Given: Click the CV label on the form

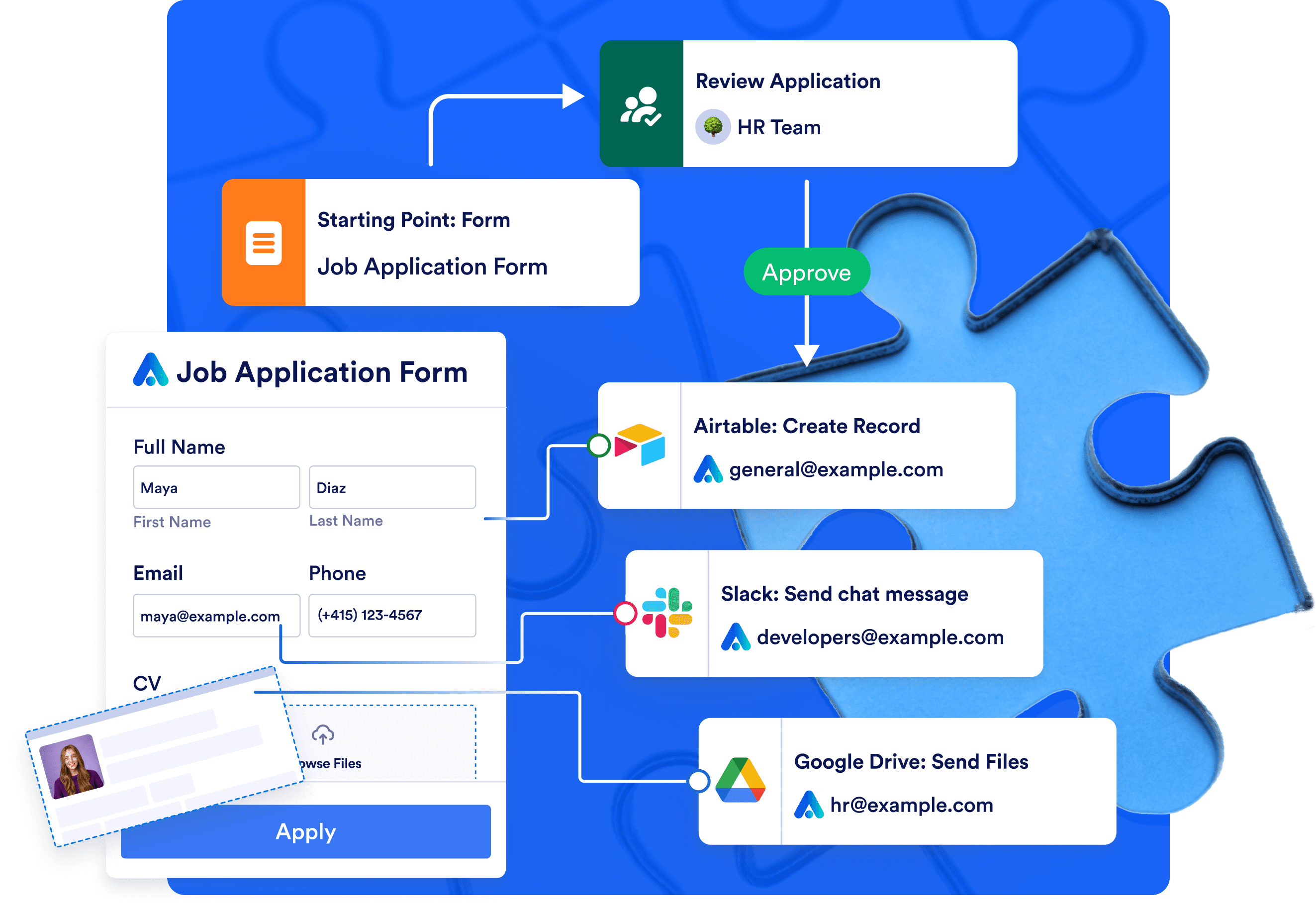Looking at the screenshot, I should click(147, 683).
